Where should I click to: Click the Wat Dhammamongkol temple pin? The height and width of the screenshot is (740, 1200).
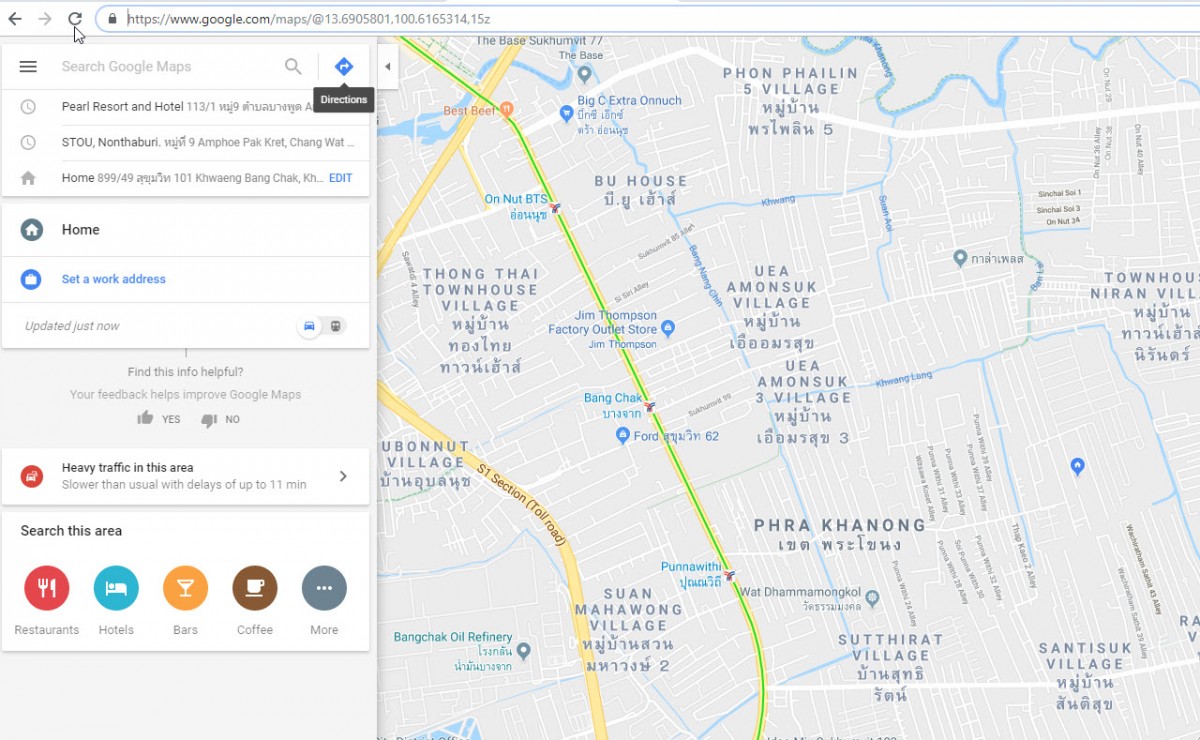[x=872, y=598]
